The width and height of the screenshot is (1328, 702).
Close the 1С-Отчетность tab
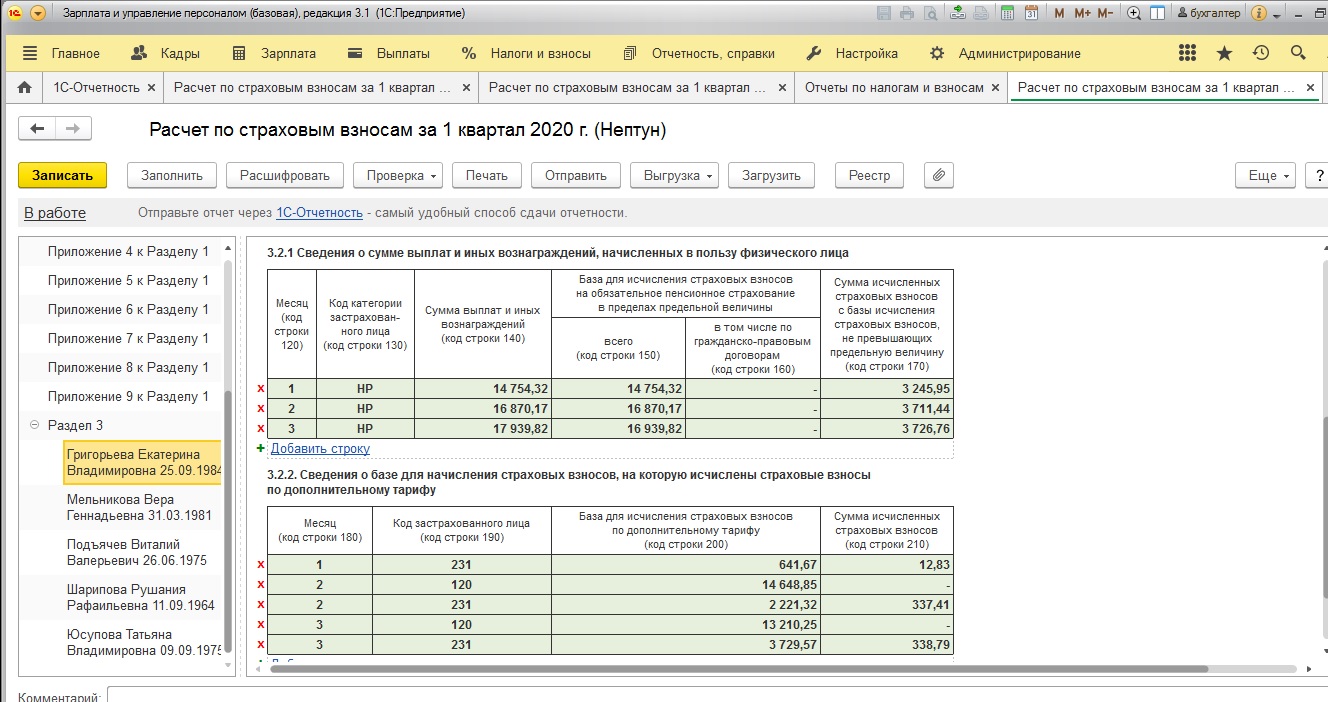click(151, 88)
